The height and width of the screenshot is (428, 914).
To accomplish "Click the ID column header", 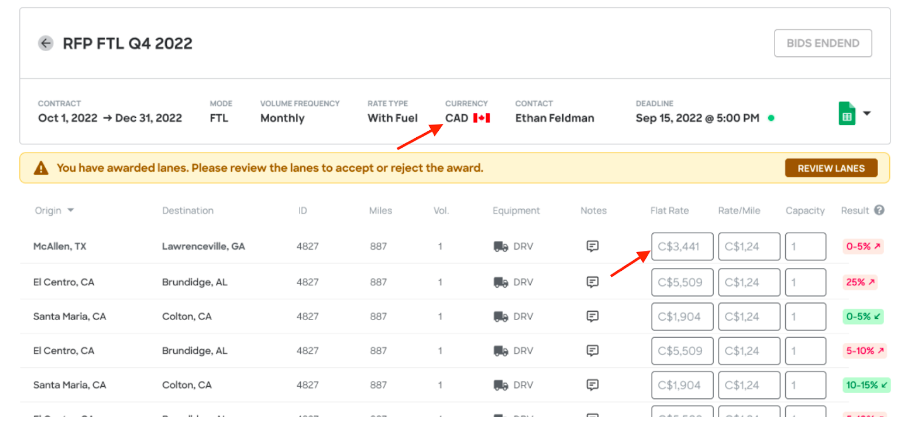I will point(303,211).
